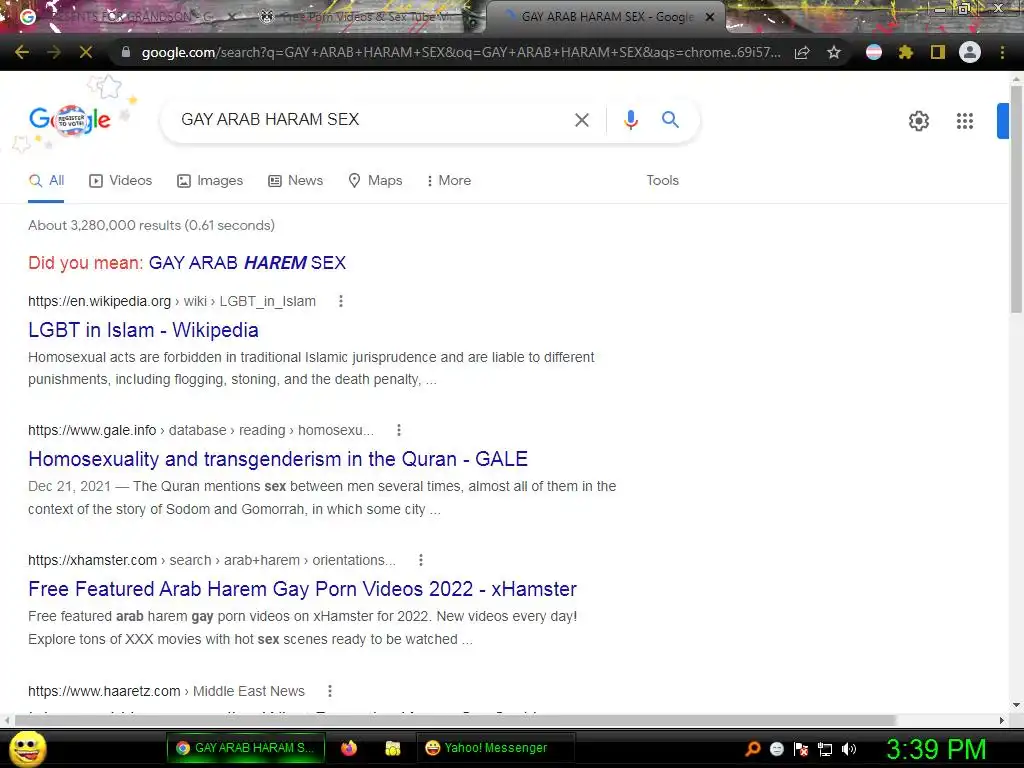Click the 3:39 PM taskbar clock
The image size is (1024, 768).
coord(936,749)
